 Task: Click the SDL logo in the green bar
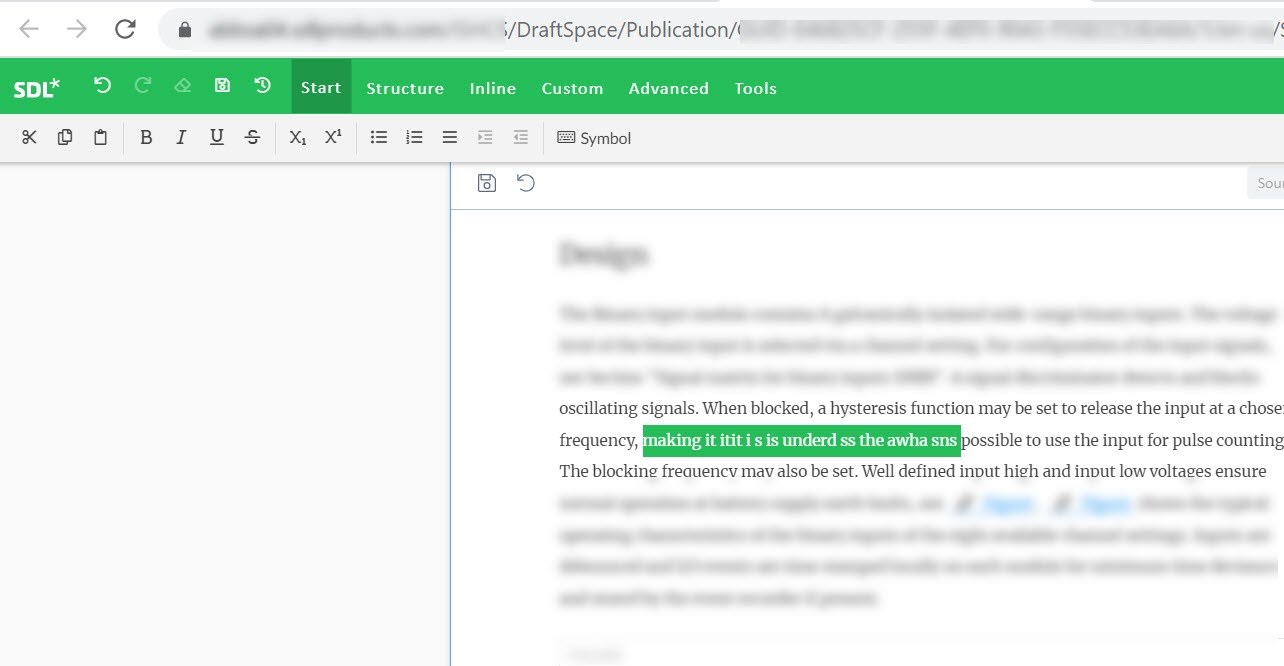[37, 87]
